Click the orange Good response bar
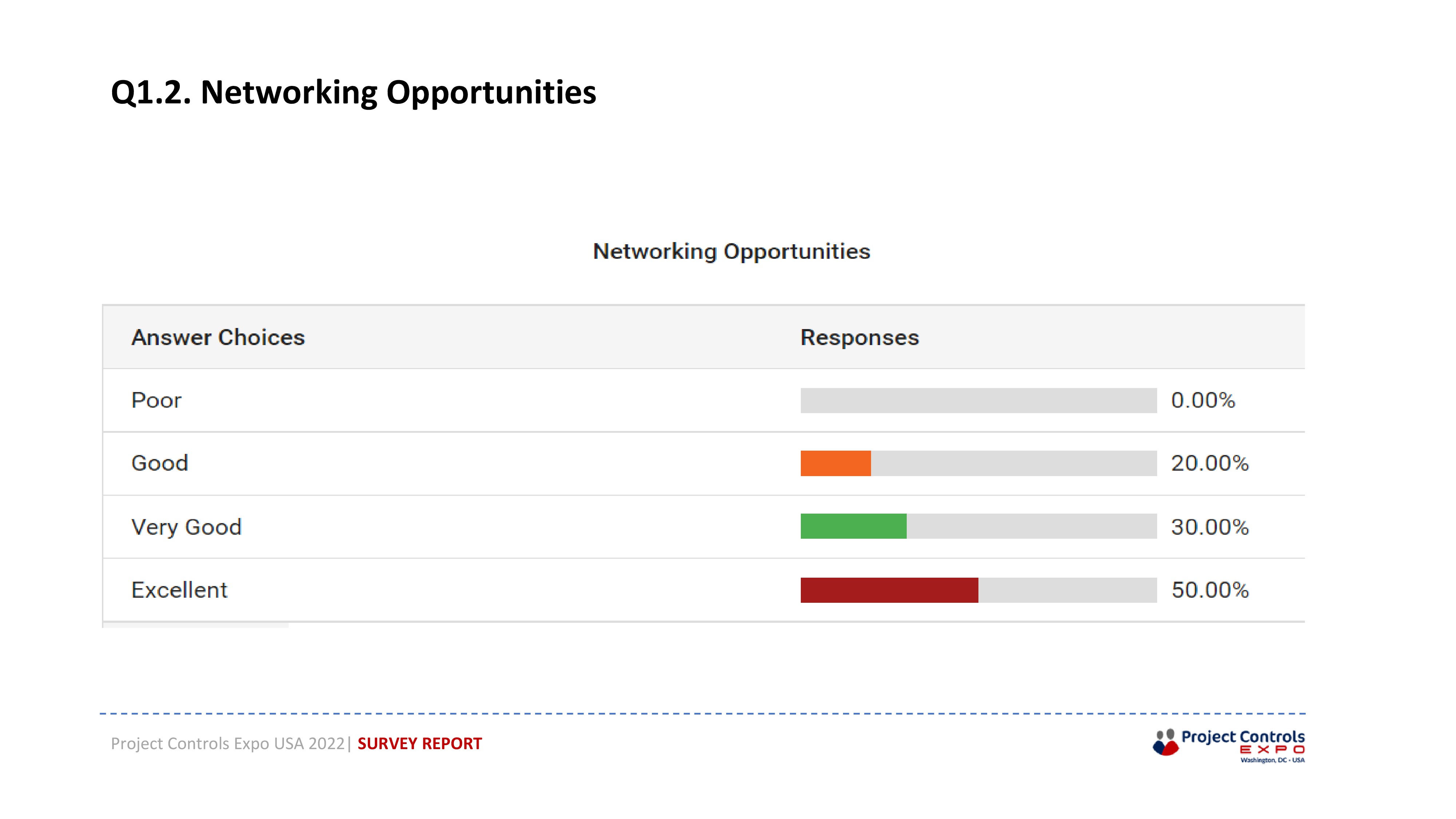 point(835,463)
